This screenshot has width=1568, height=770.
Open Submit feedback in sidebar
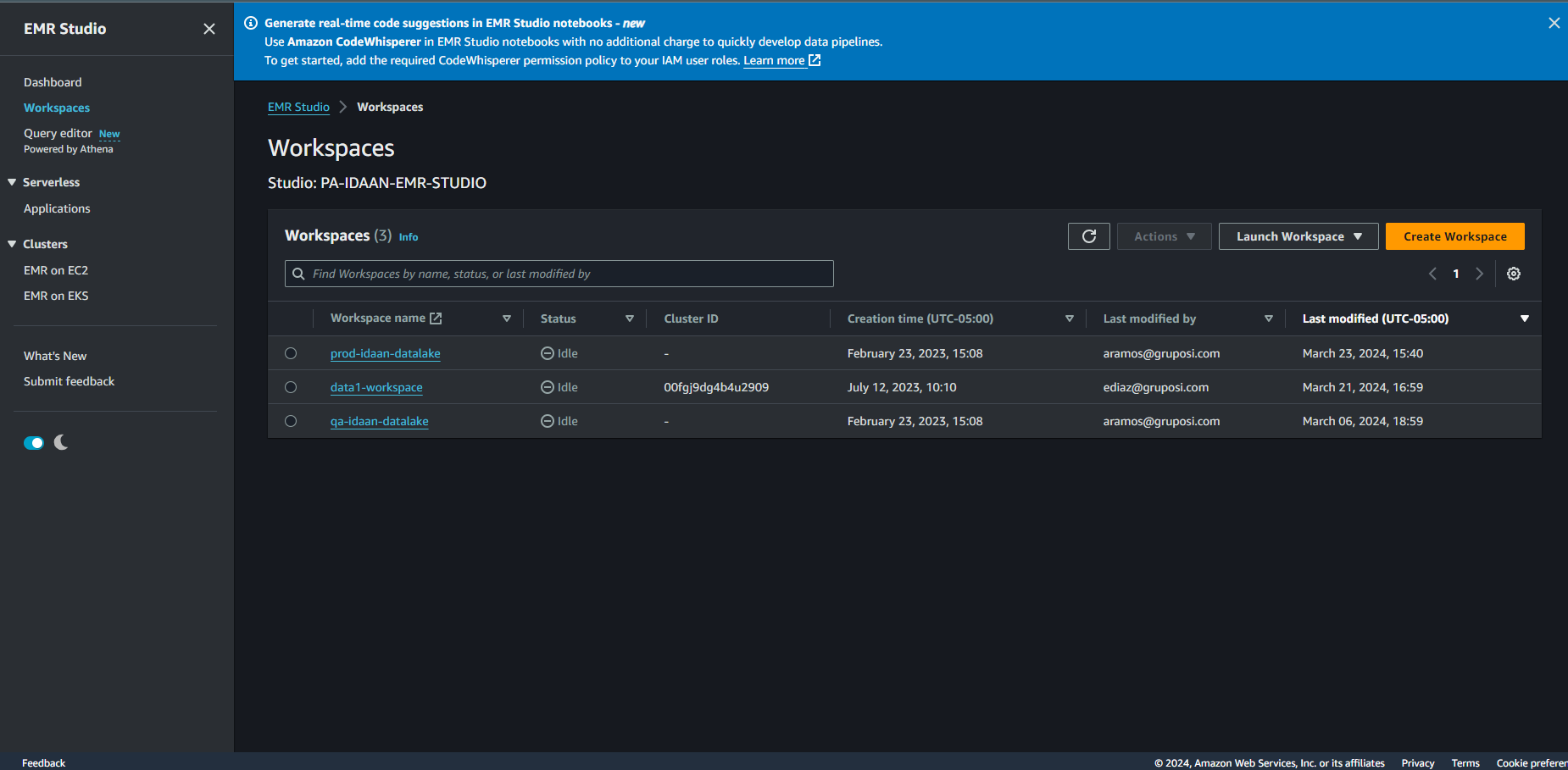[69, 381]
